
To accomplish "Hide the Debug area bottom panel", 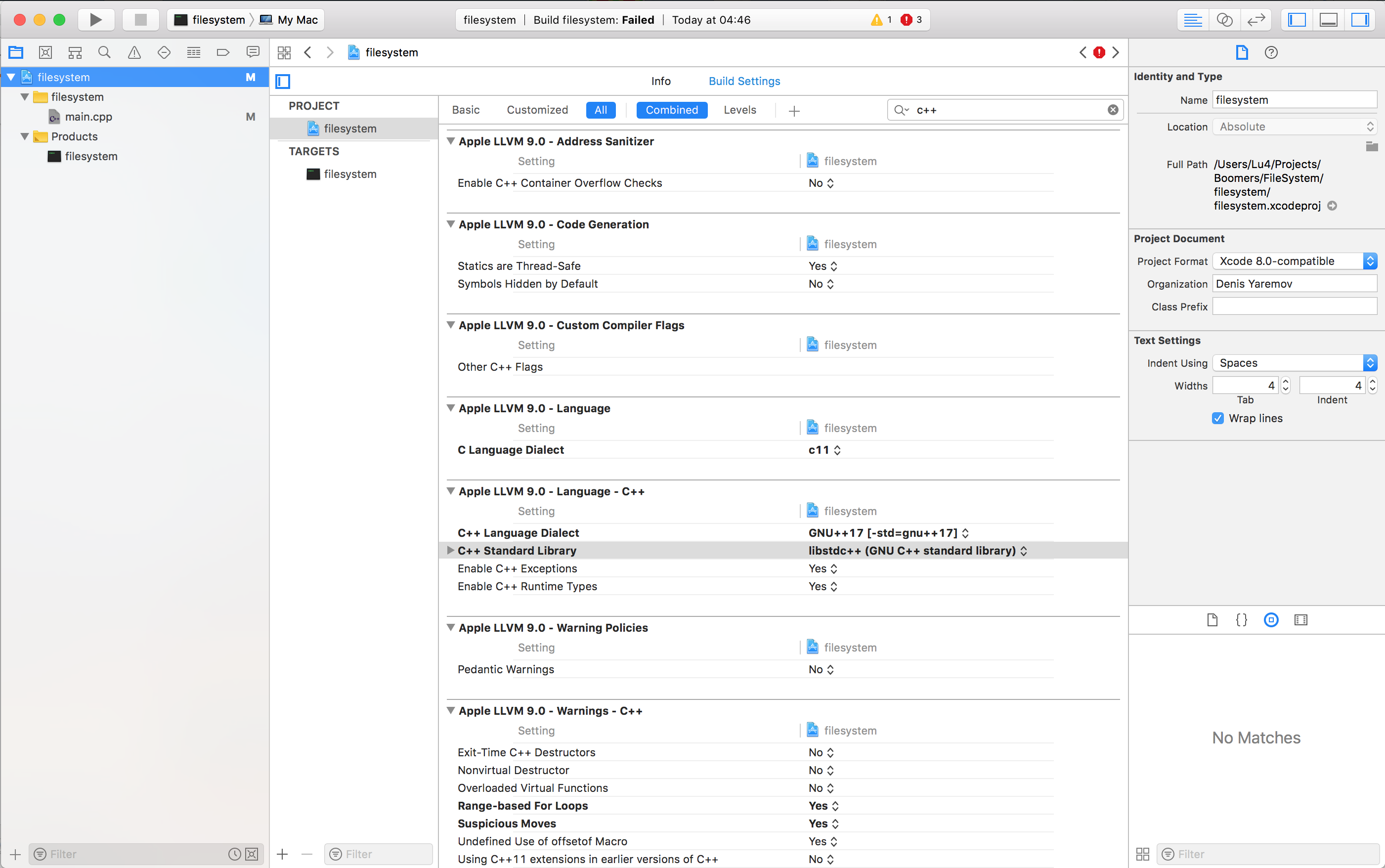I will (x=1328, y=19).
